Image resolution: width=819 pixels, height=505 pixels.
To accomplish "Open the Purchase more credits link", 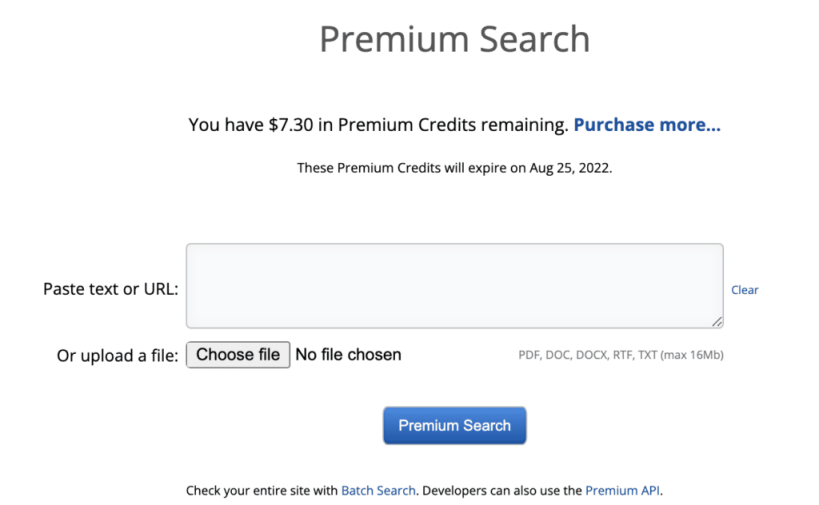I will tap(646, 125).
